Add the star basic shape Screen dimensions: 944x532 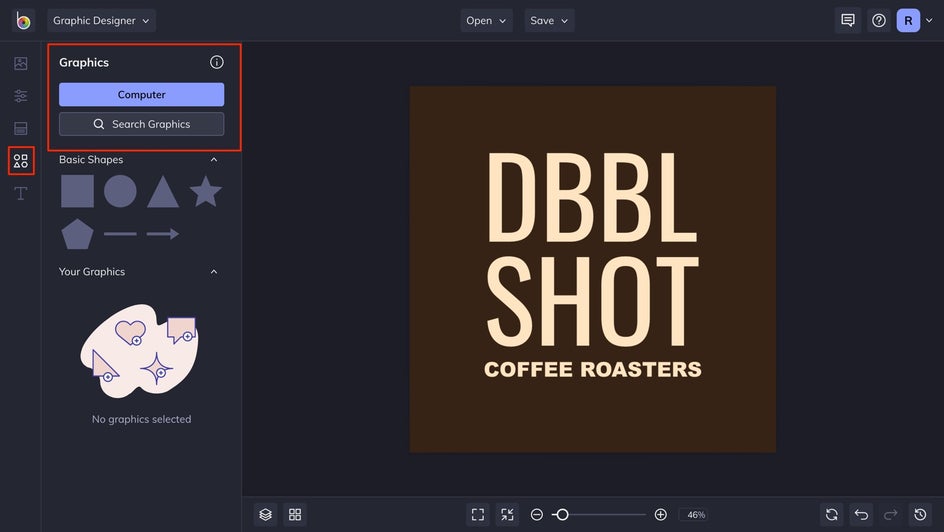pyautogui.click(x=206, y=191)
